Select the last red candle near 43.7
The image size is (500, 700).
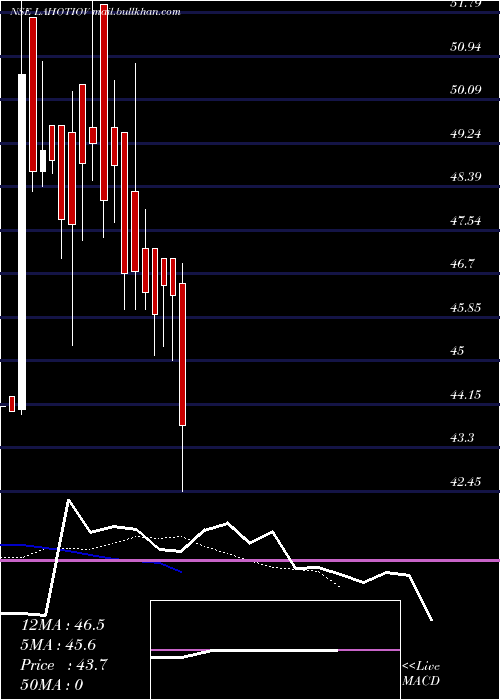(183, 354)
